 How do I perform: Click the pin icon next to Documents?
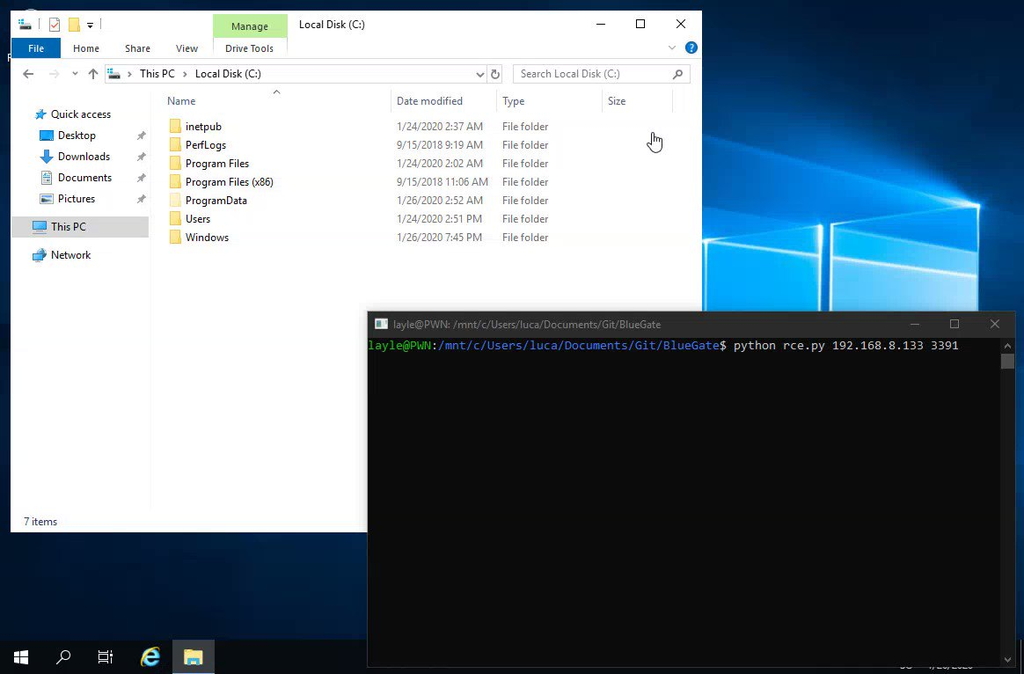[141, 178]
